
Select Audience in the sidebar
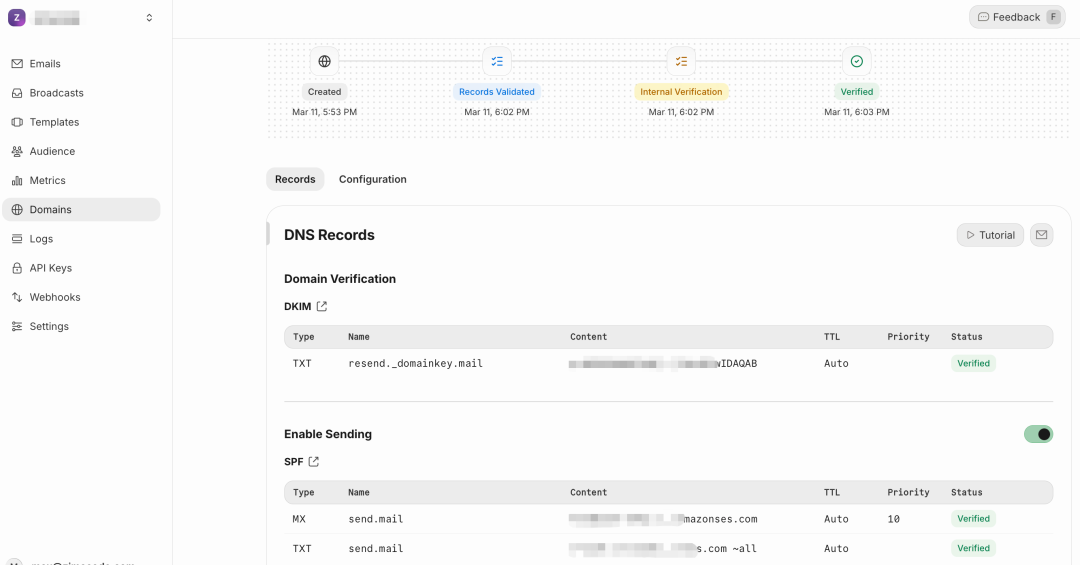[81, 151]
